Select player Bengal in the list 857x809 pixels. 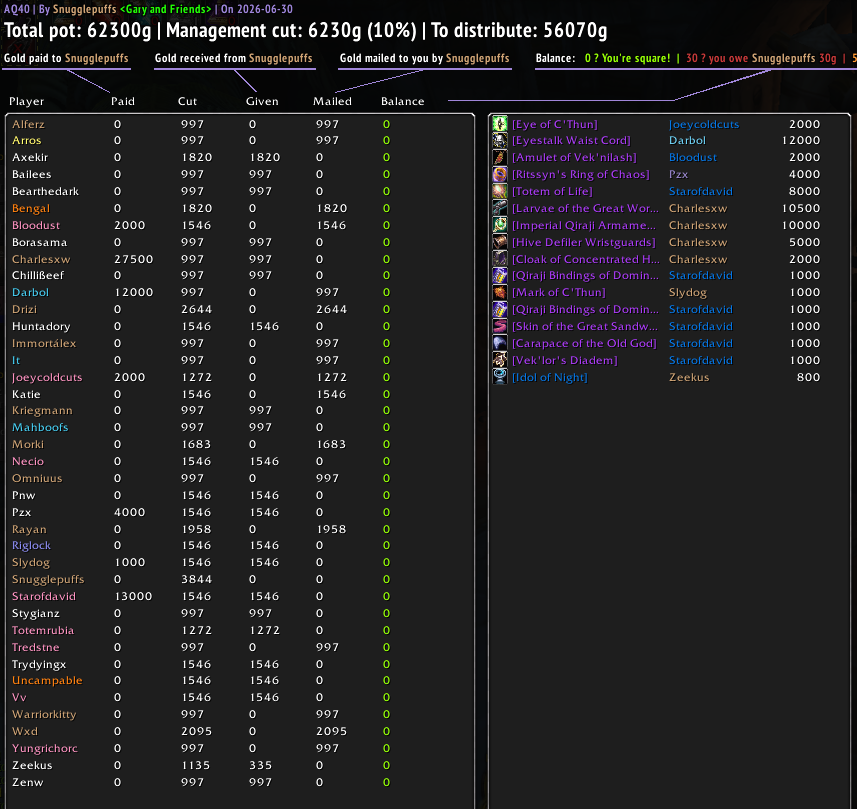coord(31,208)
